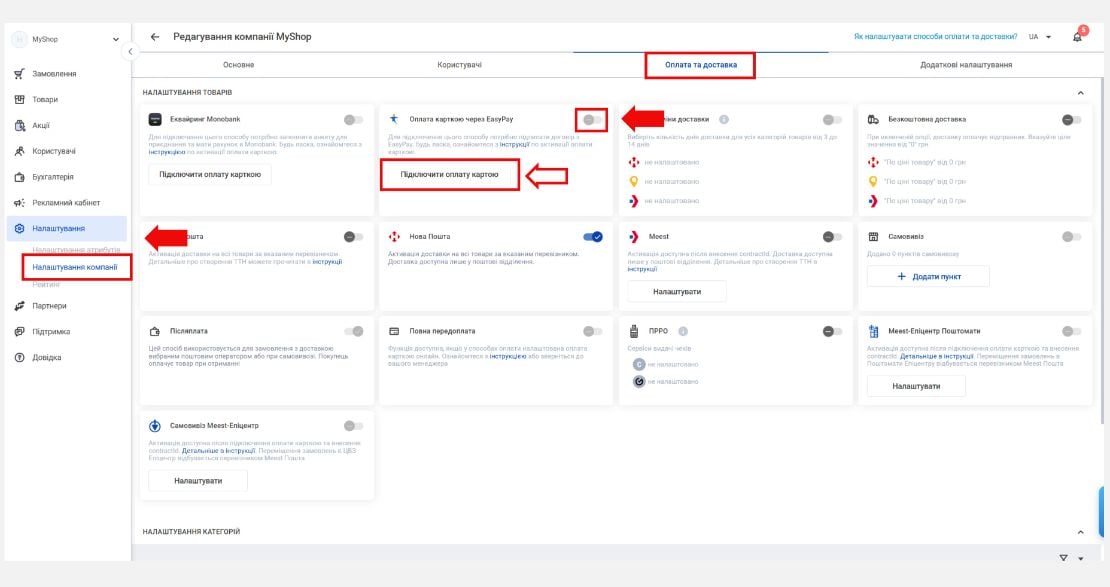This screenshot has width=1110, height=587.
Task: Collapse Налаштування категорій section
Action: [1080, 532]
